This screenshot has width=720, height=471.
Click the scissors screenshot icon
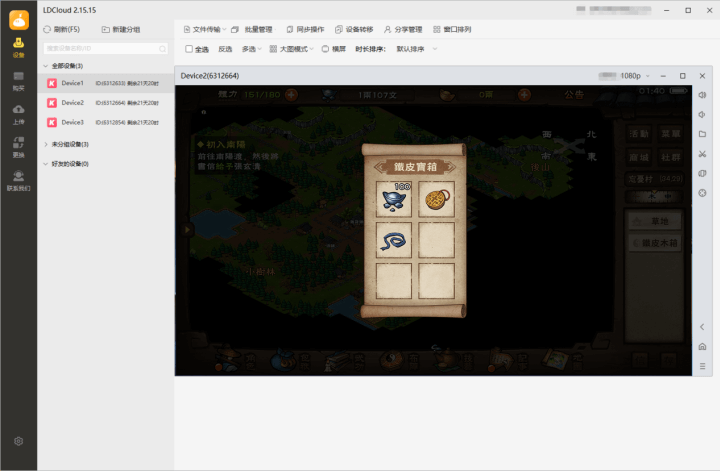(702, 154)
